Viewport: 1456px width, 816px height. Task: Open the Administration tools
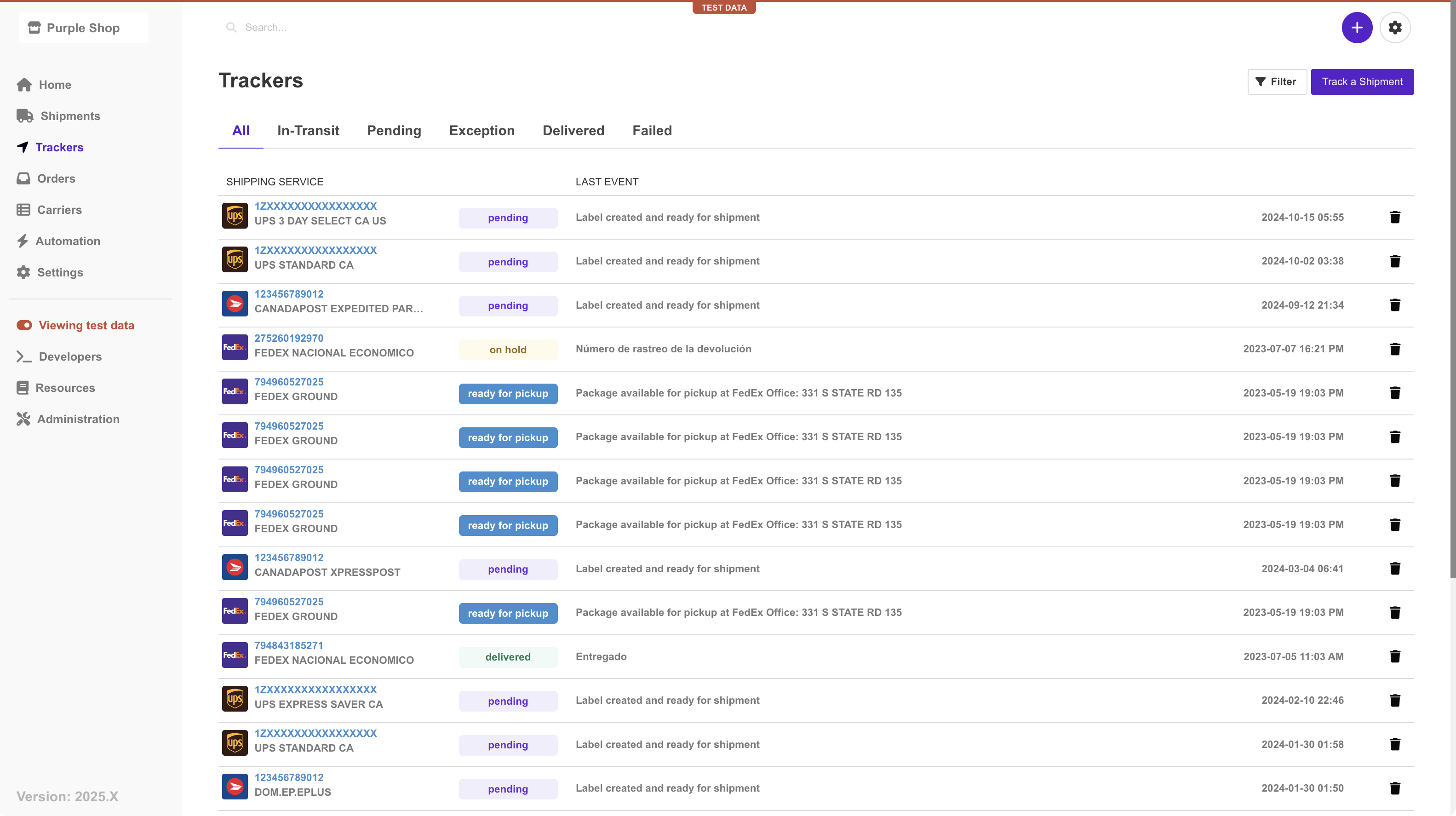pyautogui.click(x=79, y=419)
